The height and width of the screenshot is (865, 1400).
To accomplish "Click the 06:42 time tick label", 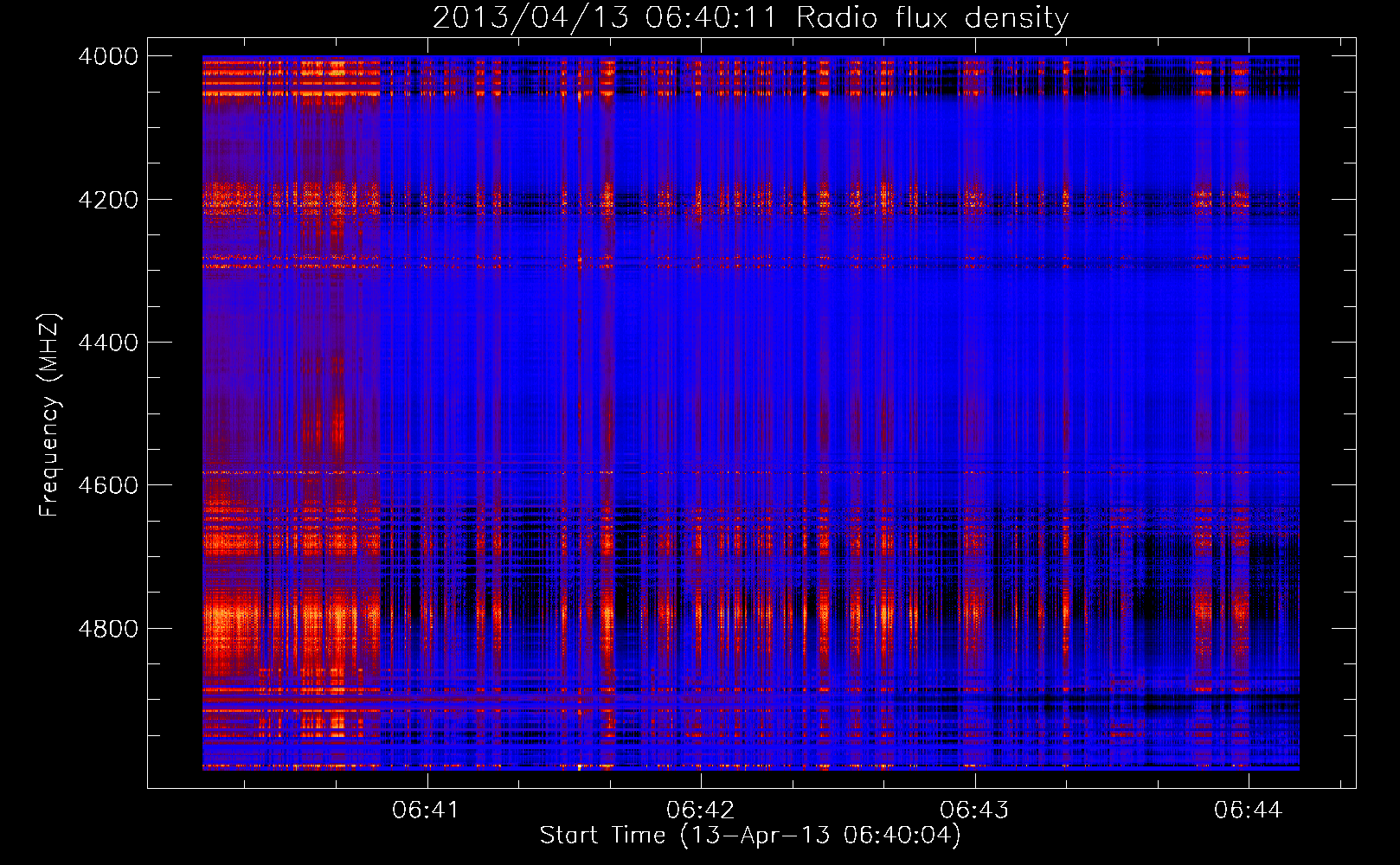I will (699, 811).
